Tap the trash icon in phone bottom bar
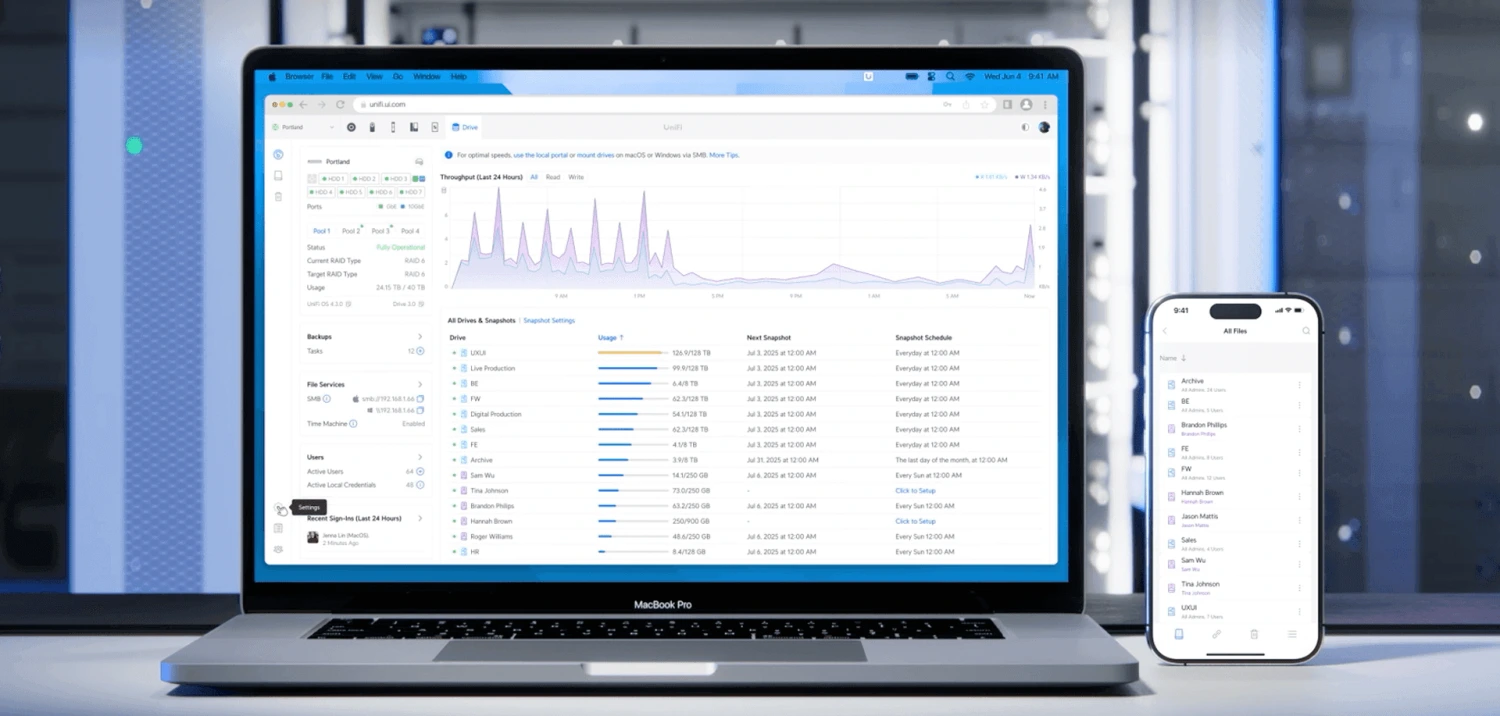1500x716 pixels. 1254,634
